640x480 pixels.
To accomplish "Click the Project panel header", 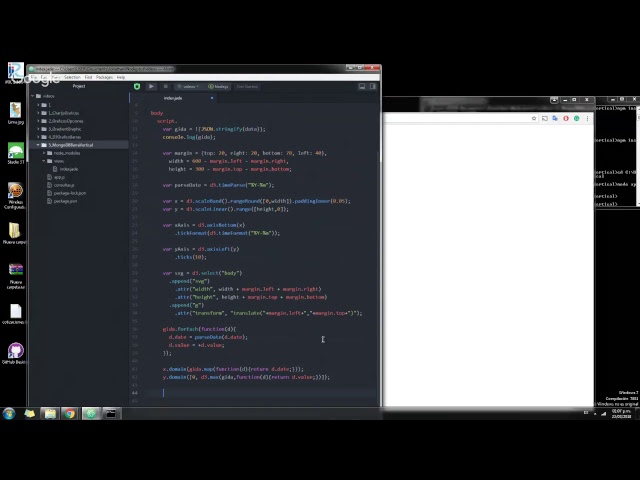I will point(79,86).
